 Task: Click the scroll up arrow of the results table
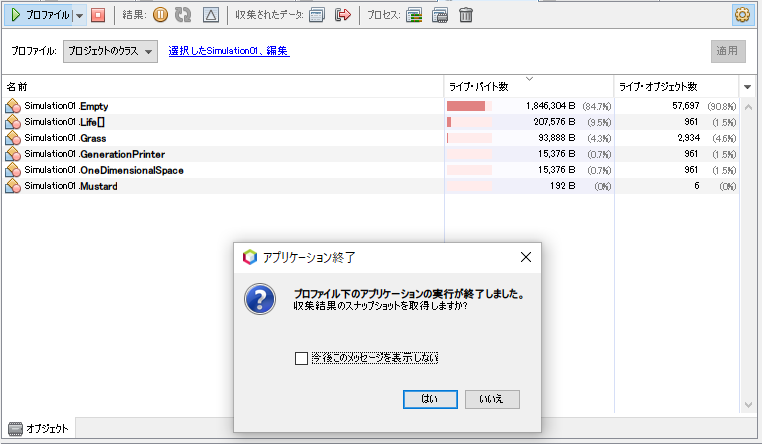click(x=748, y=107)
